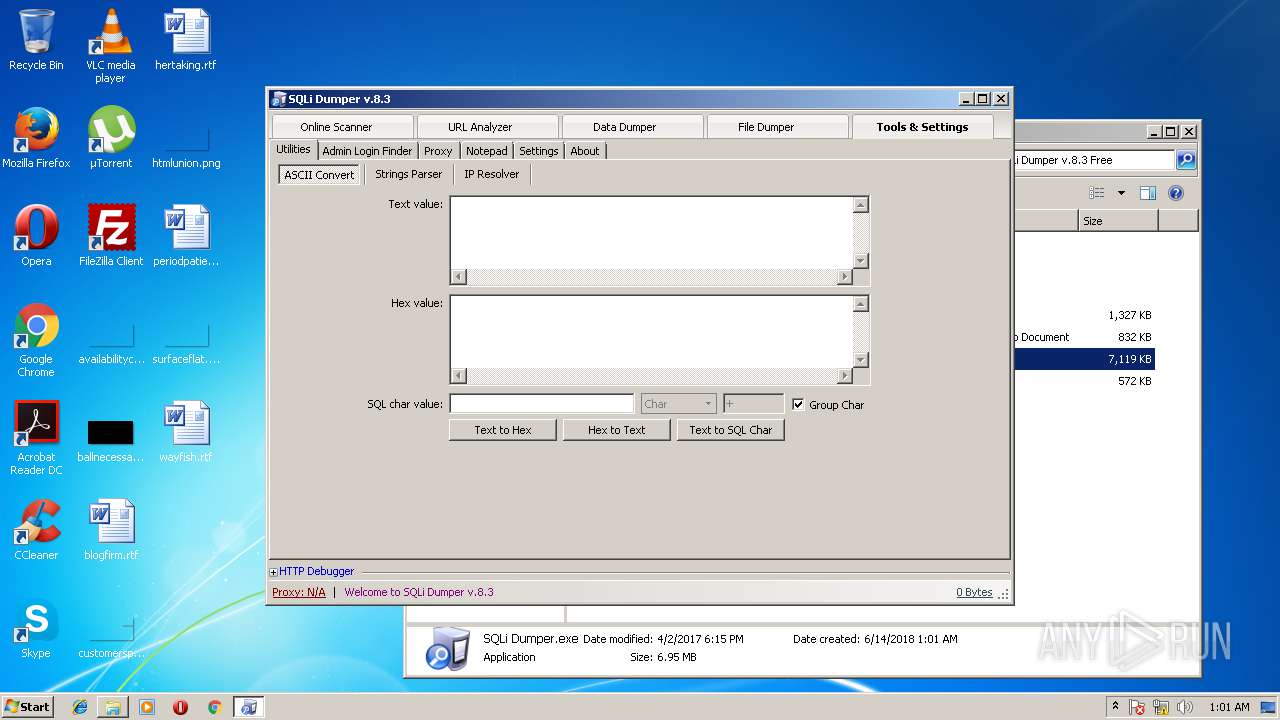Toggle the Group Char checkbox
1280x720 pixels.
tap(798, 404)
